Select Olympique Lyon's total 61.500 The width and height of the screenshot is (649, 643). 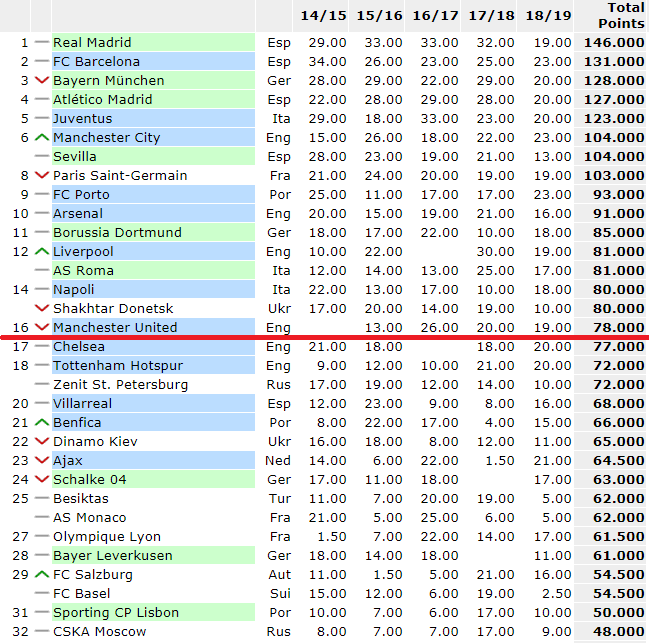[619, 537]
